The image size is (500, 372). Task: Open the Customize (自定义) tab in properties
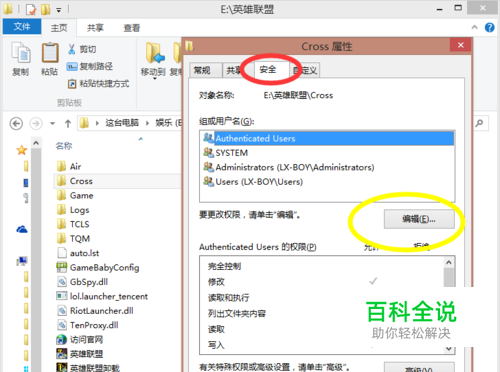click(306, 70)
